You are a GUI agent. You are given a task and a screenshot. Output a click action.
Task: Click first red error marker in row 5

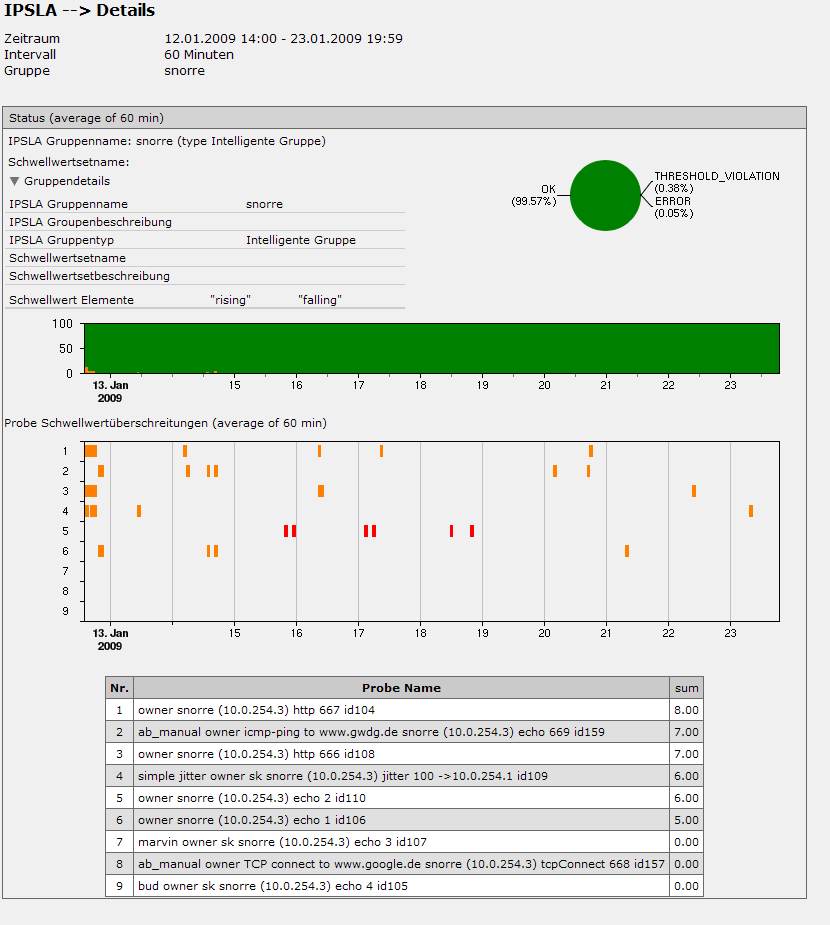[x=286, y=531]
